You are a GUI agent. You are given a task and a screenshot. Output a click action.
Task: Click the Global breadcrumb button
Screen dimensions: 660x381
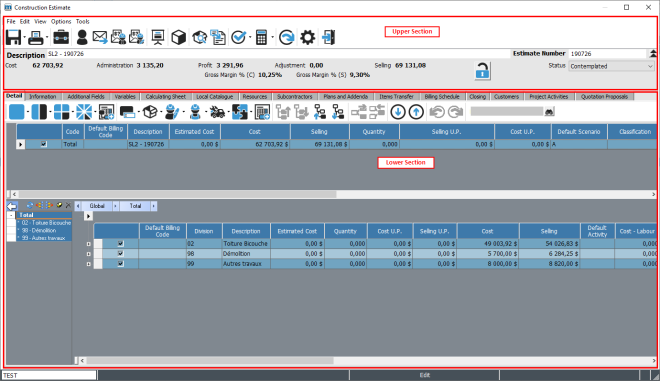(97, 206)
